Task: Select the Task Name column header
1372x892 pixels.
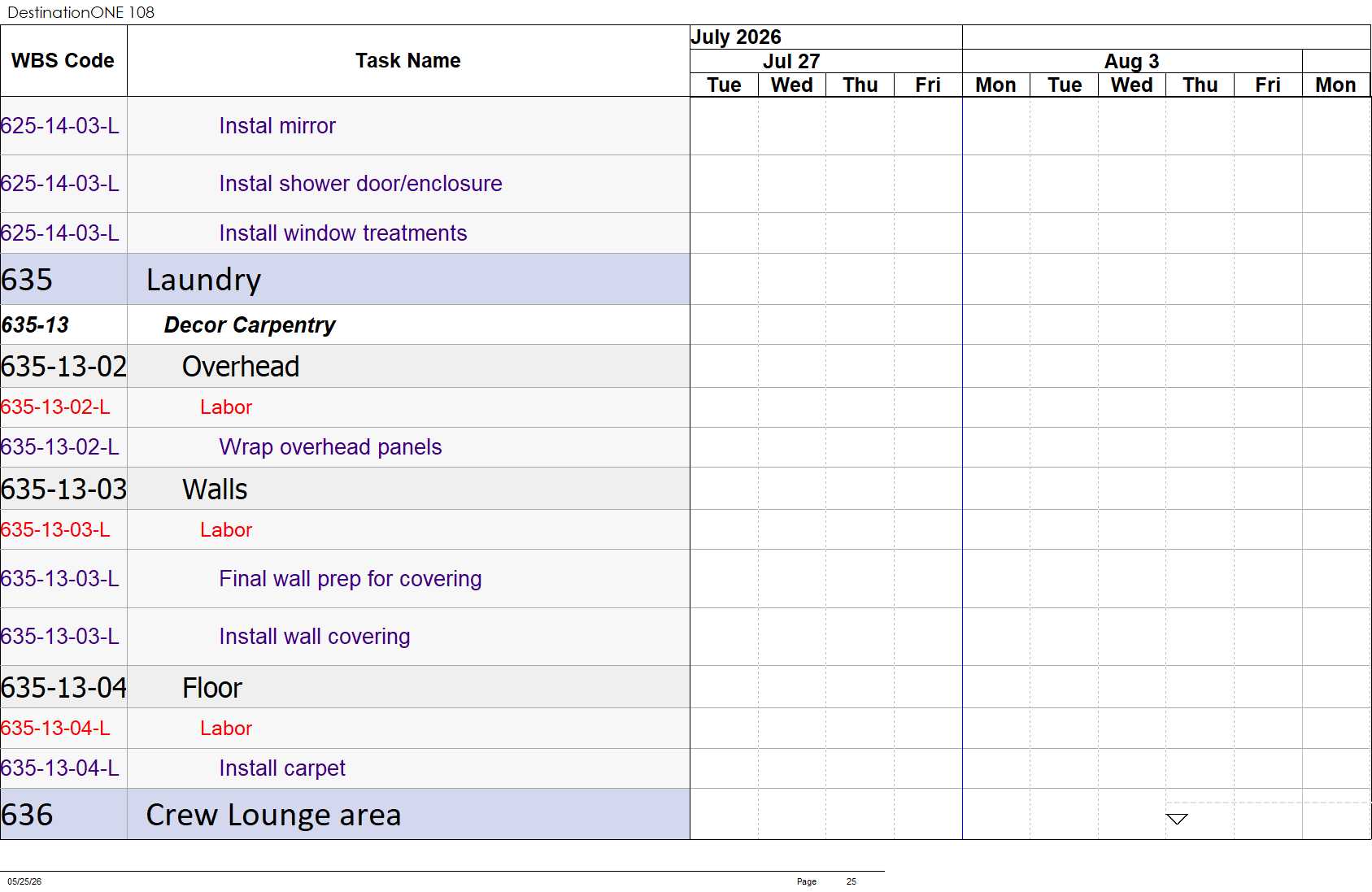Action: [408, 61]
